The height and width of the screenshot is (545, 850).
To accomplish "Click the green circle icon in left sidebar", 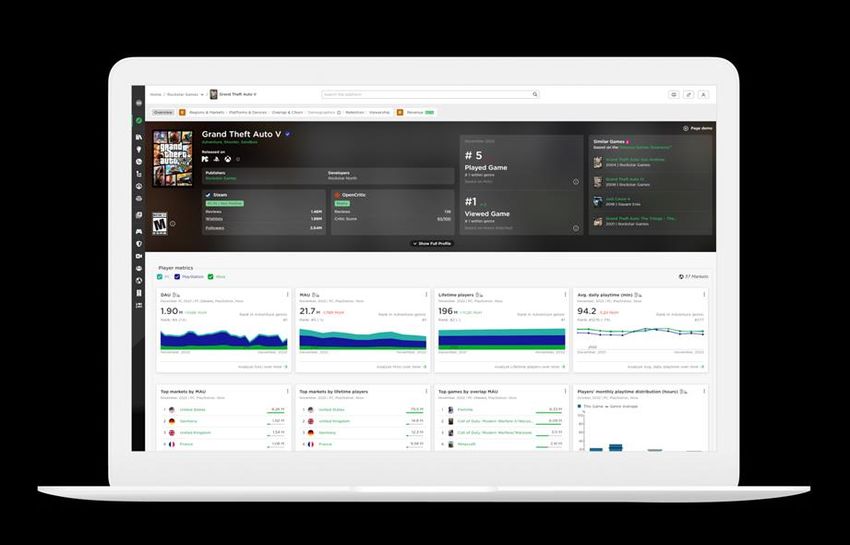I will click(x=139, y=120).
